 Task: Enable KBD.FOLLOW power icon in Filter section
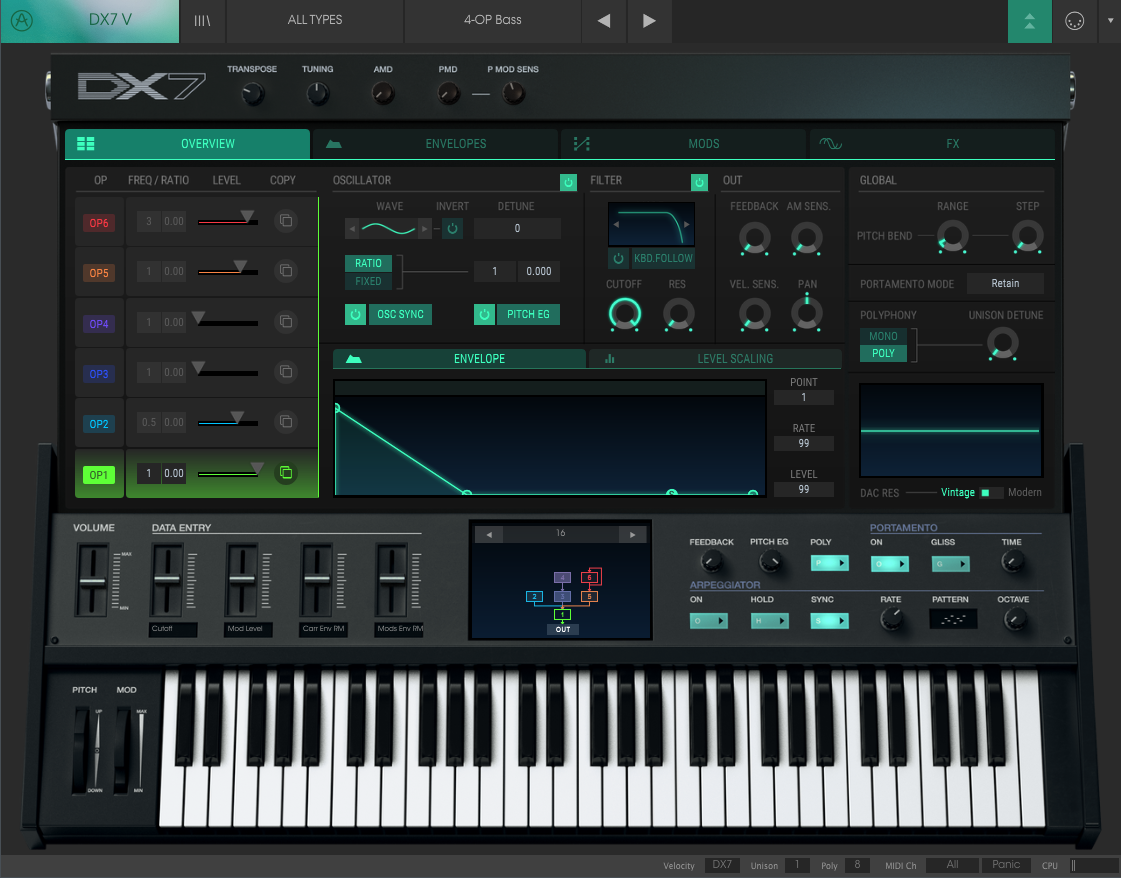(x=620, y=258)
